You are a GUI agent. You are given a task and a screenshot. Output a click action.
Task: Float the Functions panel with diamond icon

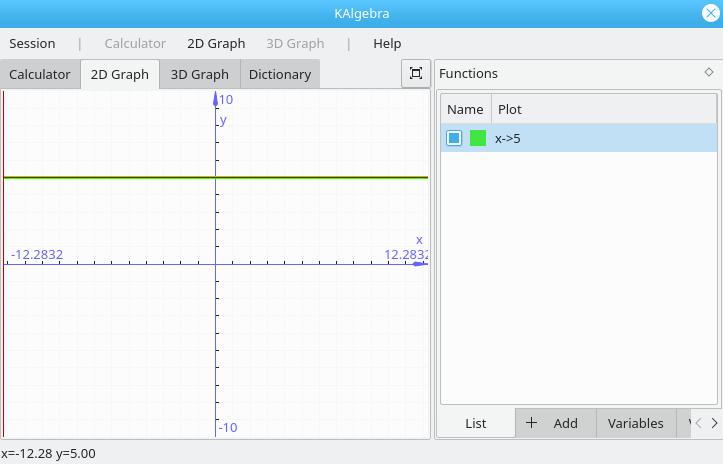coord(708,72)
